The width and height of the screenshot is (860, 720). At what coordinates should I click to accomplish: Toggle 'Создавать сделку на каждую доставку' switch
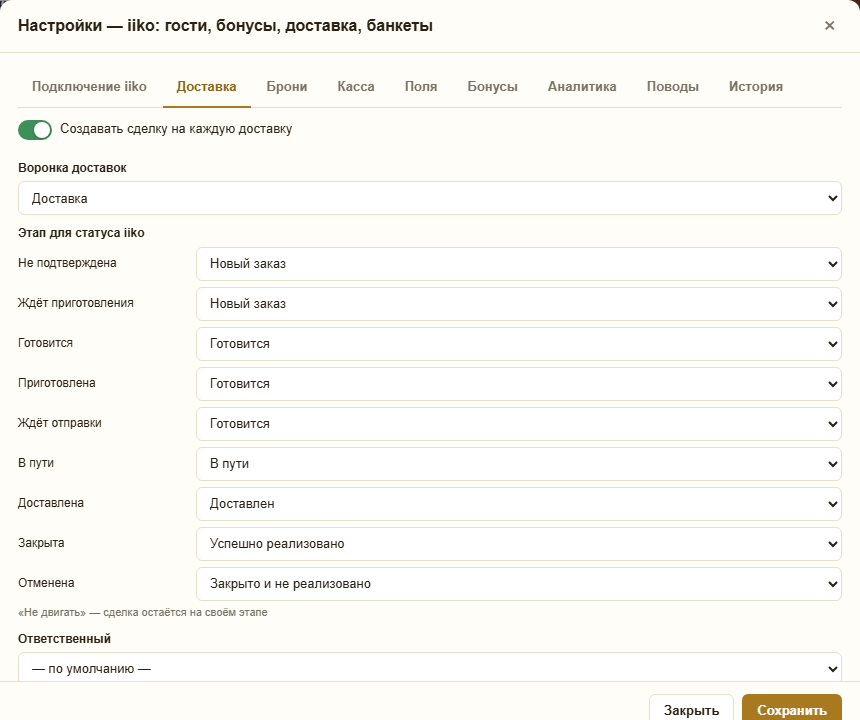click(x=35, y=130)
